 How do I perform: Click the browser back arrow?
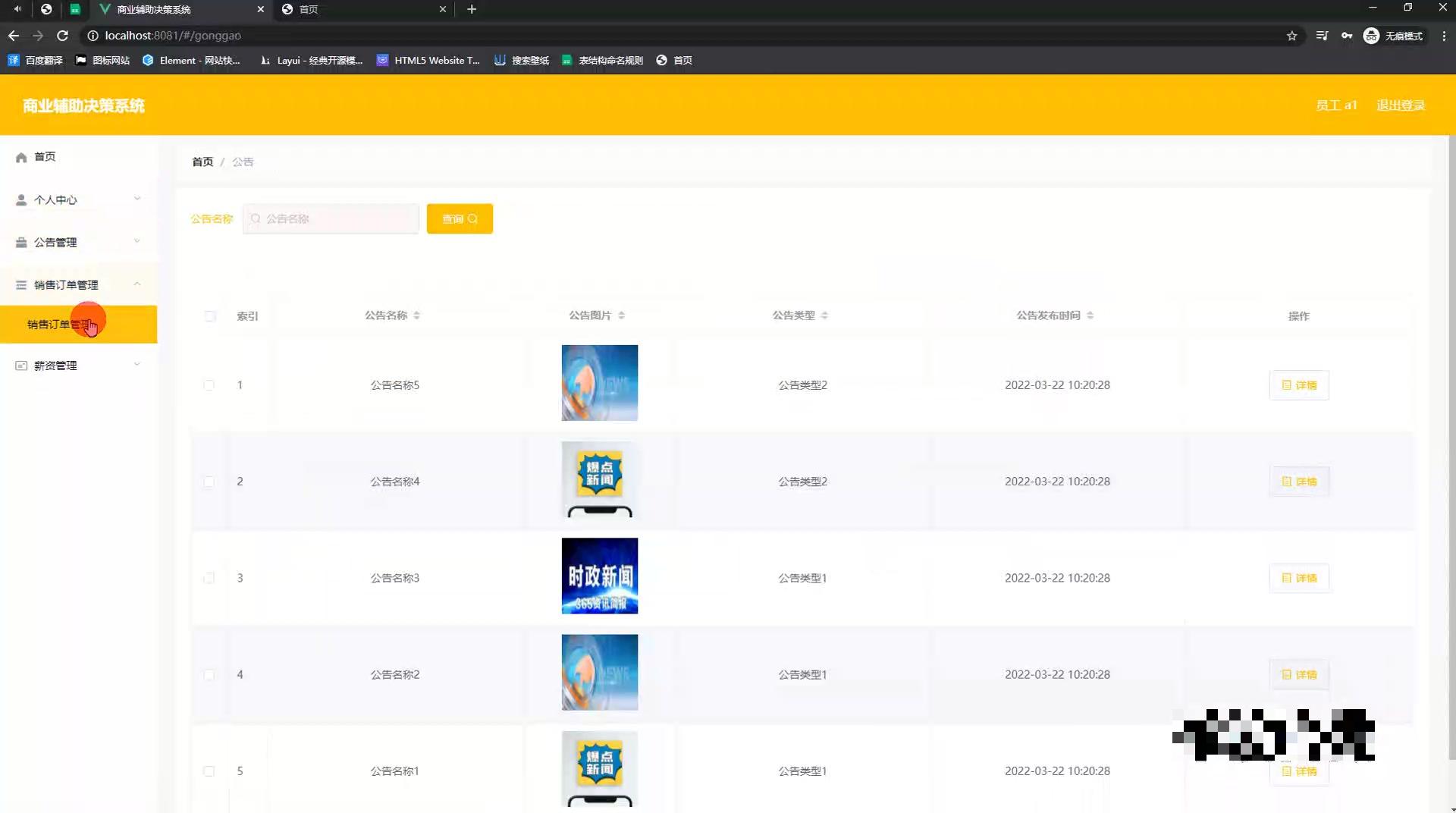click(14, 36)
